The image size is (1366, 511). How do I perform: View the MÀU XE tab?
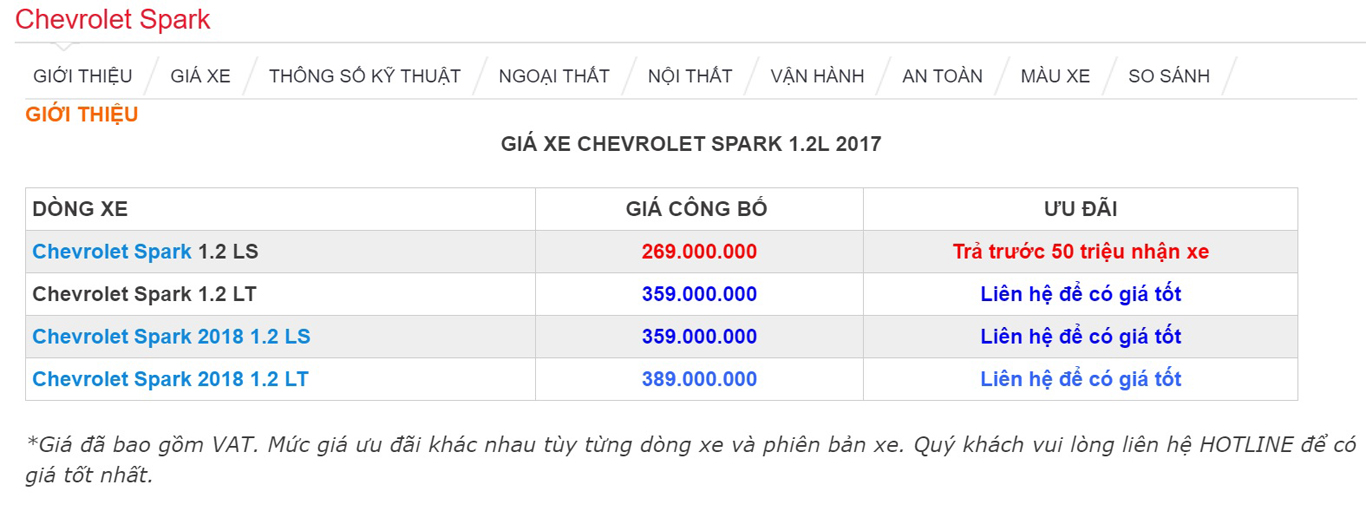pos(1055,76)
